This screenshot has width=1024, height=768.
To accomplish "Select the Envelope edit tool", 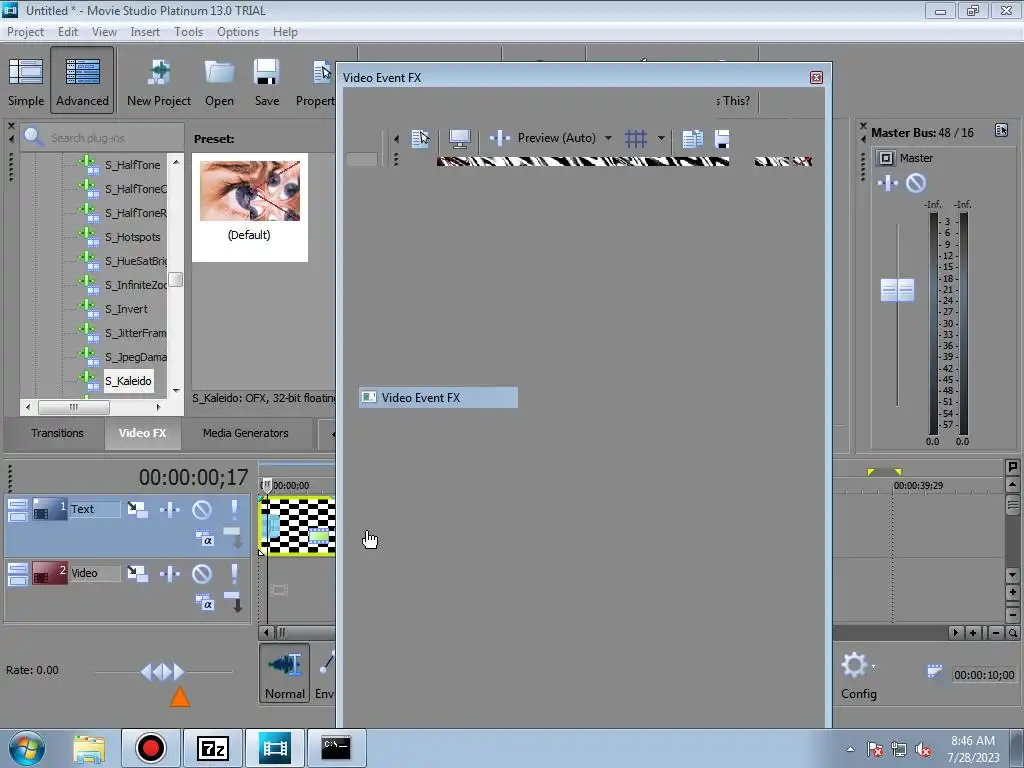I will pyautogui.click(x=324, y=673).
